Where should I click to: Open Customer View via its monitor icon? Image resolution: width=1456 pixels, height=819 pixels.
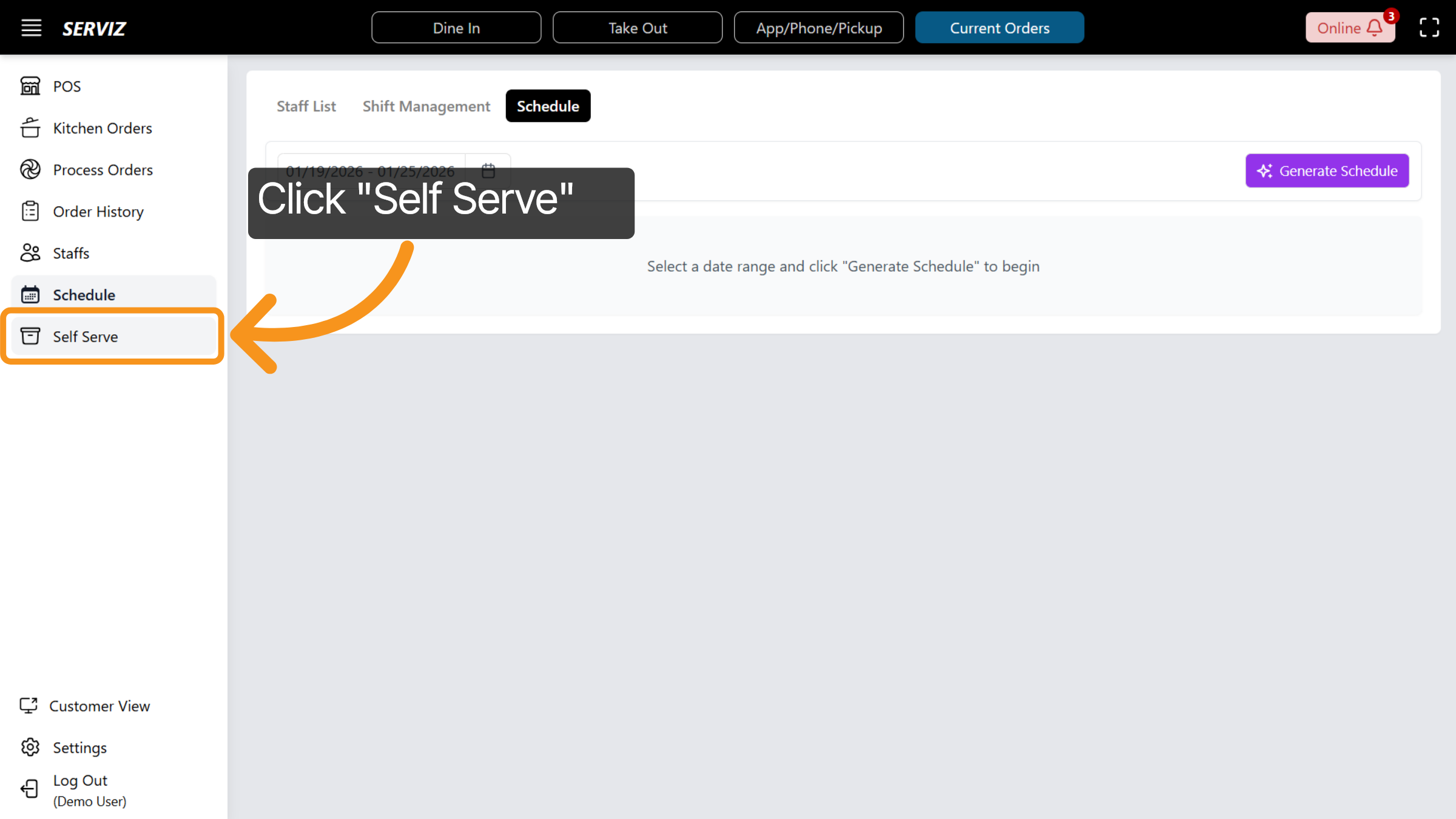(x=29, y=706)
